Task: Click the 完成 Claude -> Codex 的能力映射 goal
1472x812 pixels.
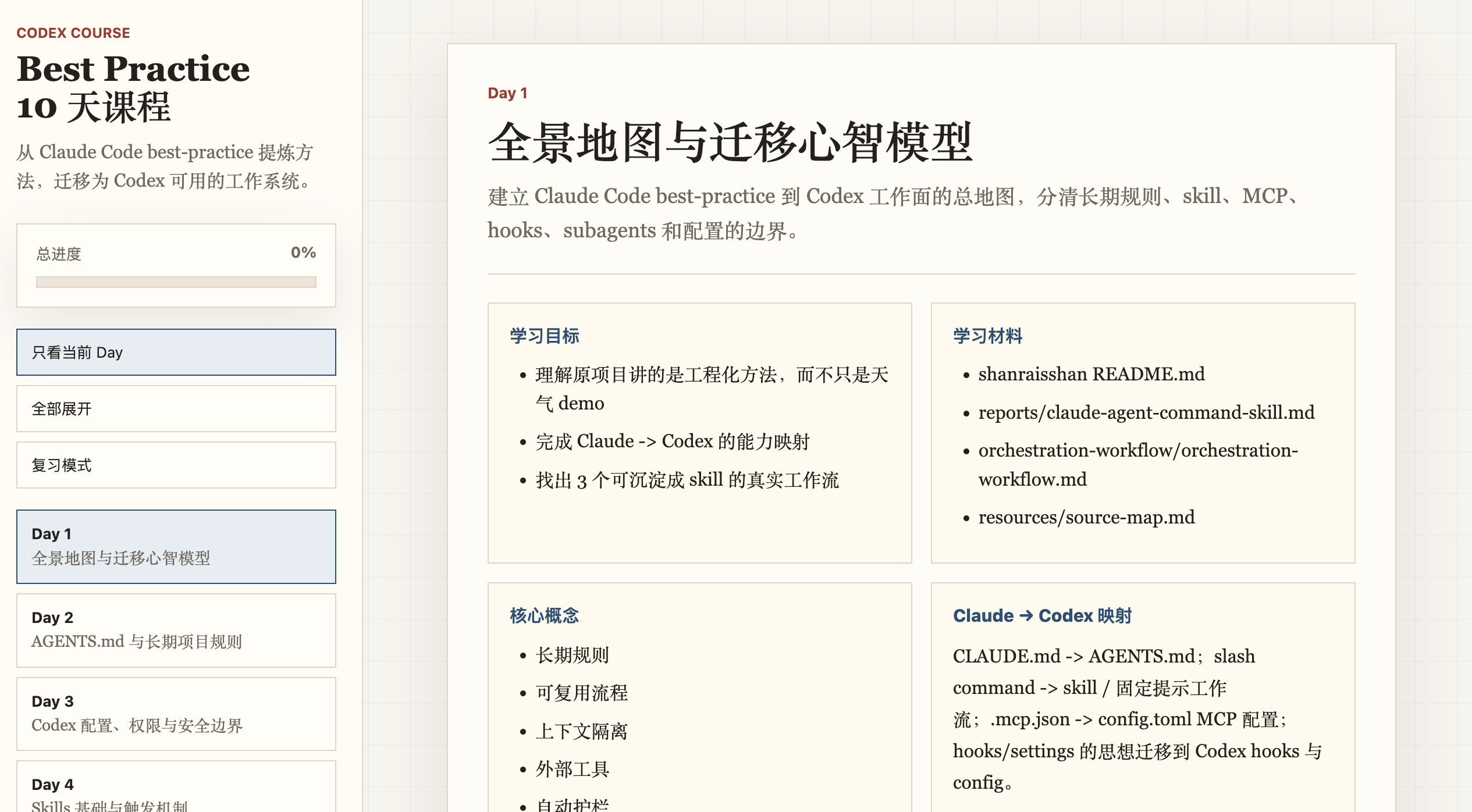Action: [x=673, y=441]
